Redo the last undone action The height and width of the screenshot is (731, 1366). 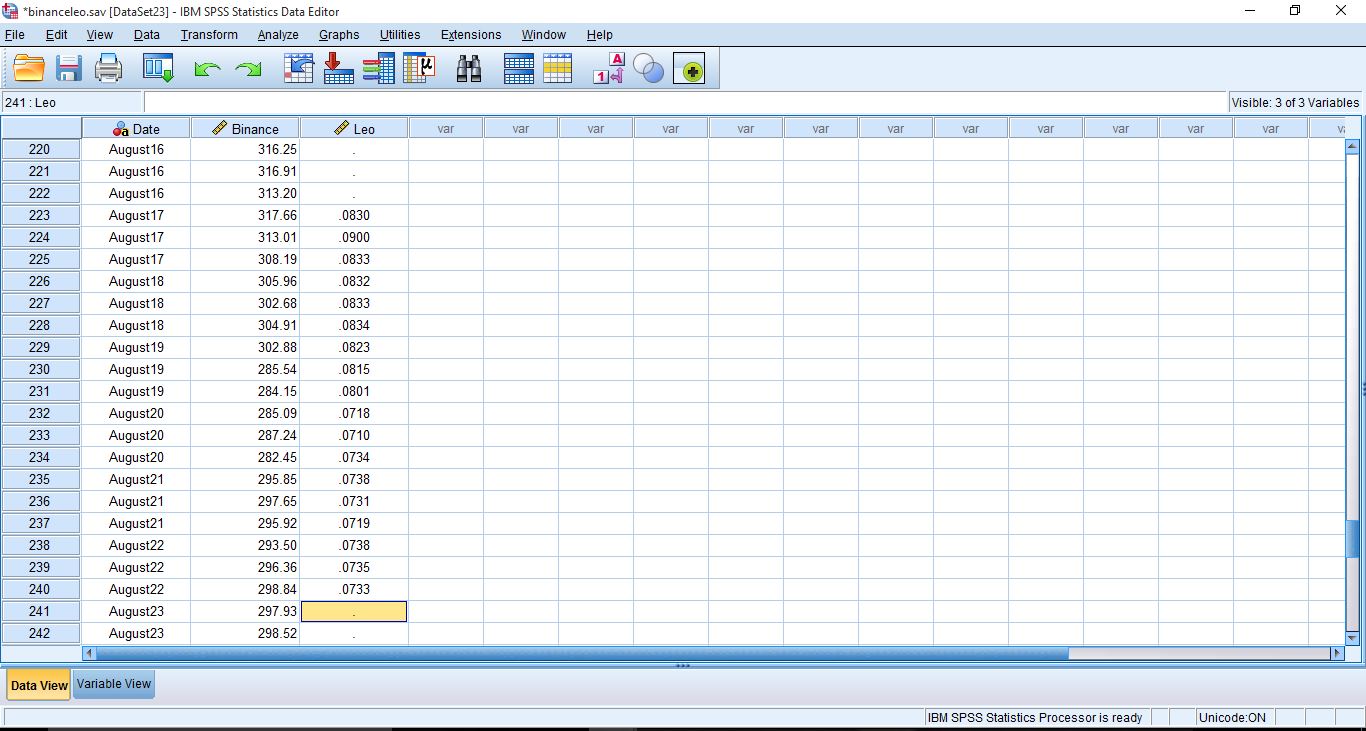pyautogui.click(x=247, y=69)
